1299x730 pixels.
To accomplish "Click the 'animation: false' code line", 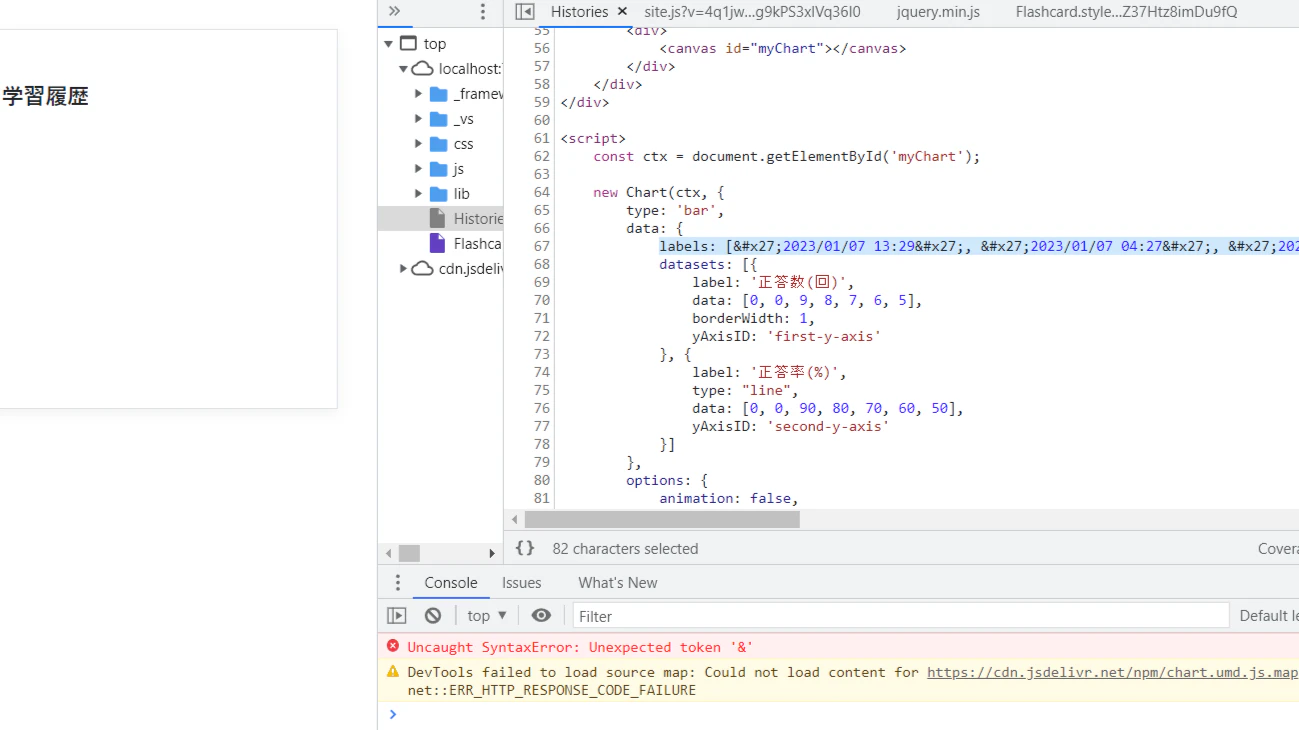I will coord(728,498).
